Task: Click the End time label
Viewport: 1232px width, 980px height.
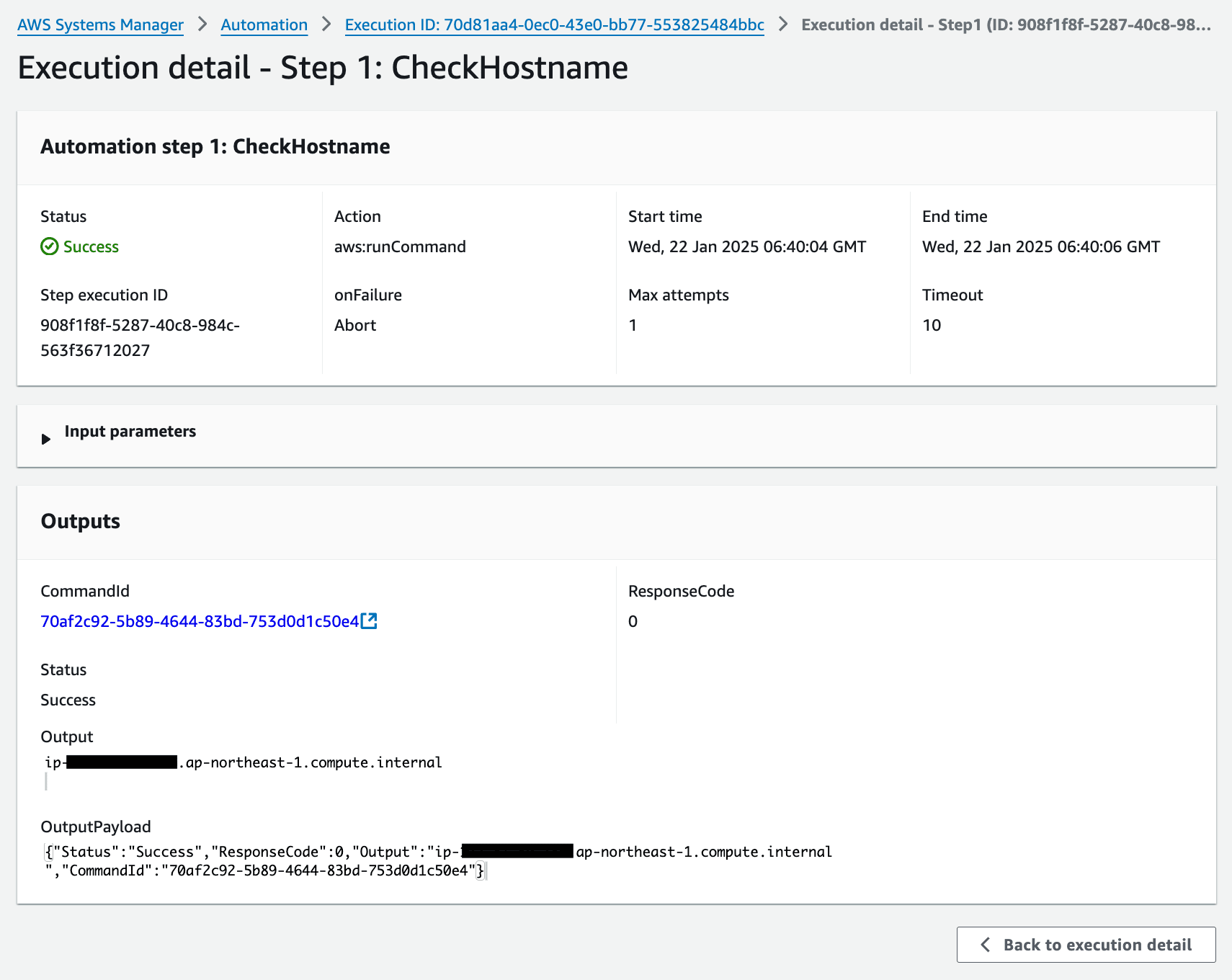Action: pyautogui.click(x=955, y=216)
